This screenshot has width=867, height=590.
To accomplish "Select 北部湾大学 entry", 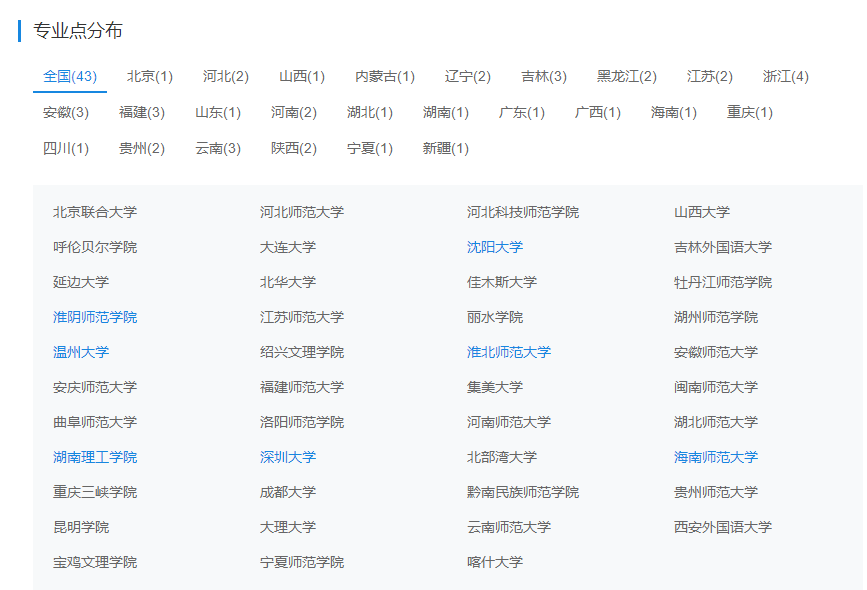I will (x=502, y=457).
